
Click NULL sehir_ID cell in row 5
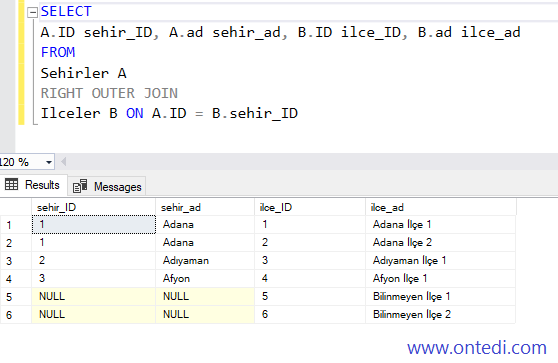pos(94,296)
